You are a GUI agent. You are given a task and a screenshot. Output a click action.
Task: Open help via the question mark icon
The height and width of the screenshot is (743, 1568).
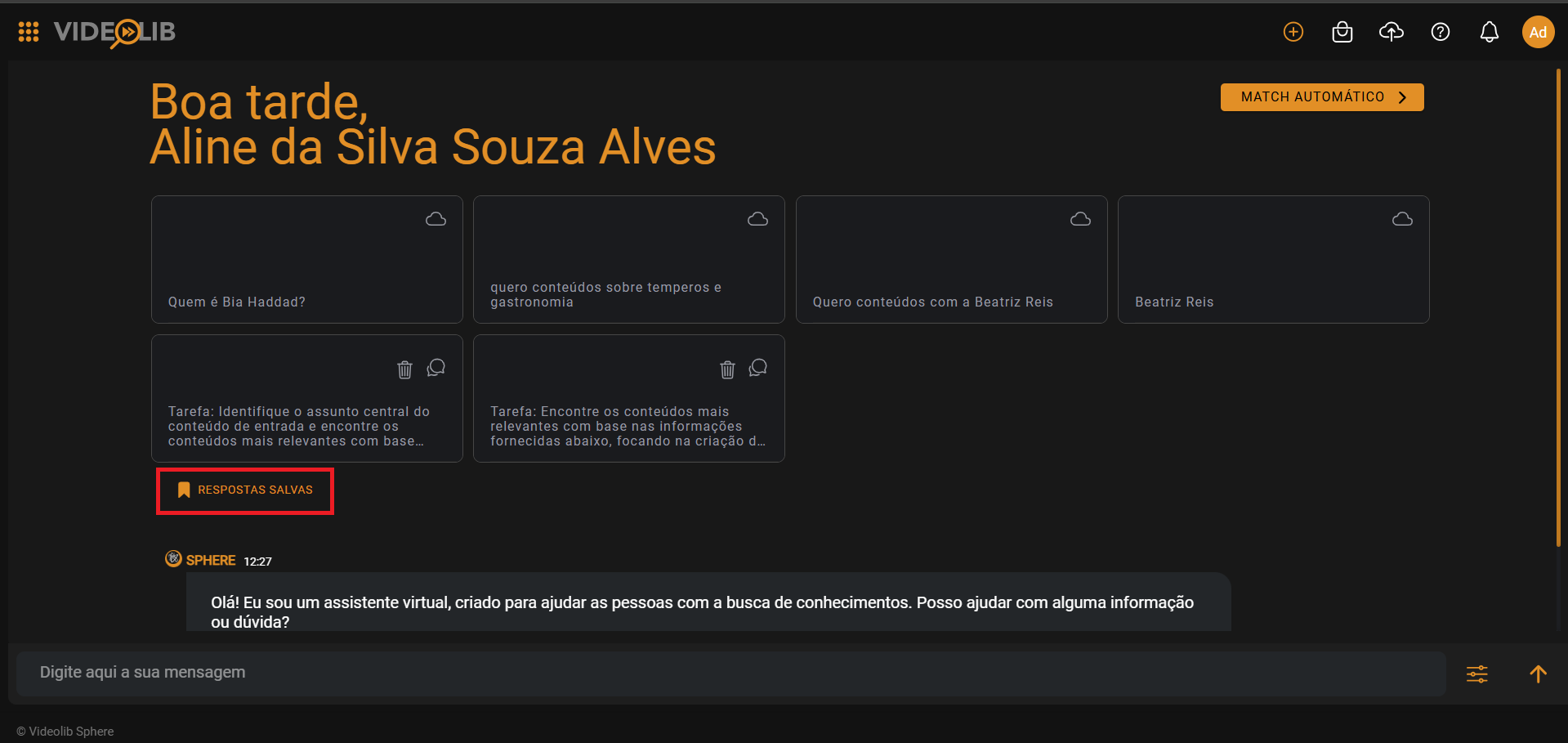1441,32
